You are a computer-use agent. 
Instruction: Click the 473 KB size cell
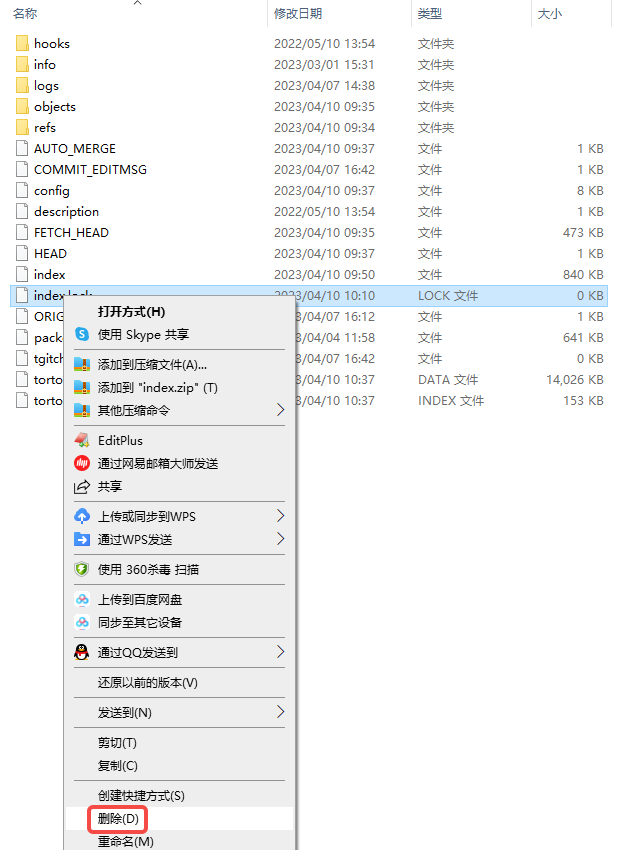pyautogui.click(x=583, y=233)
